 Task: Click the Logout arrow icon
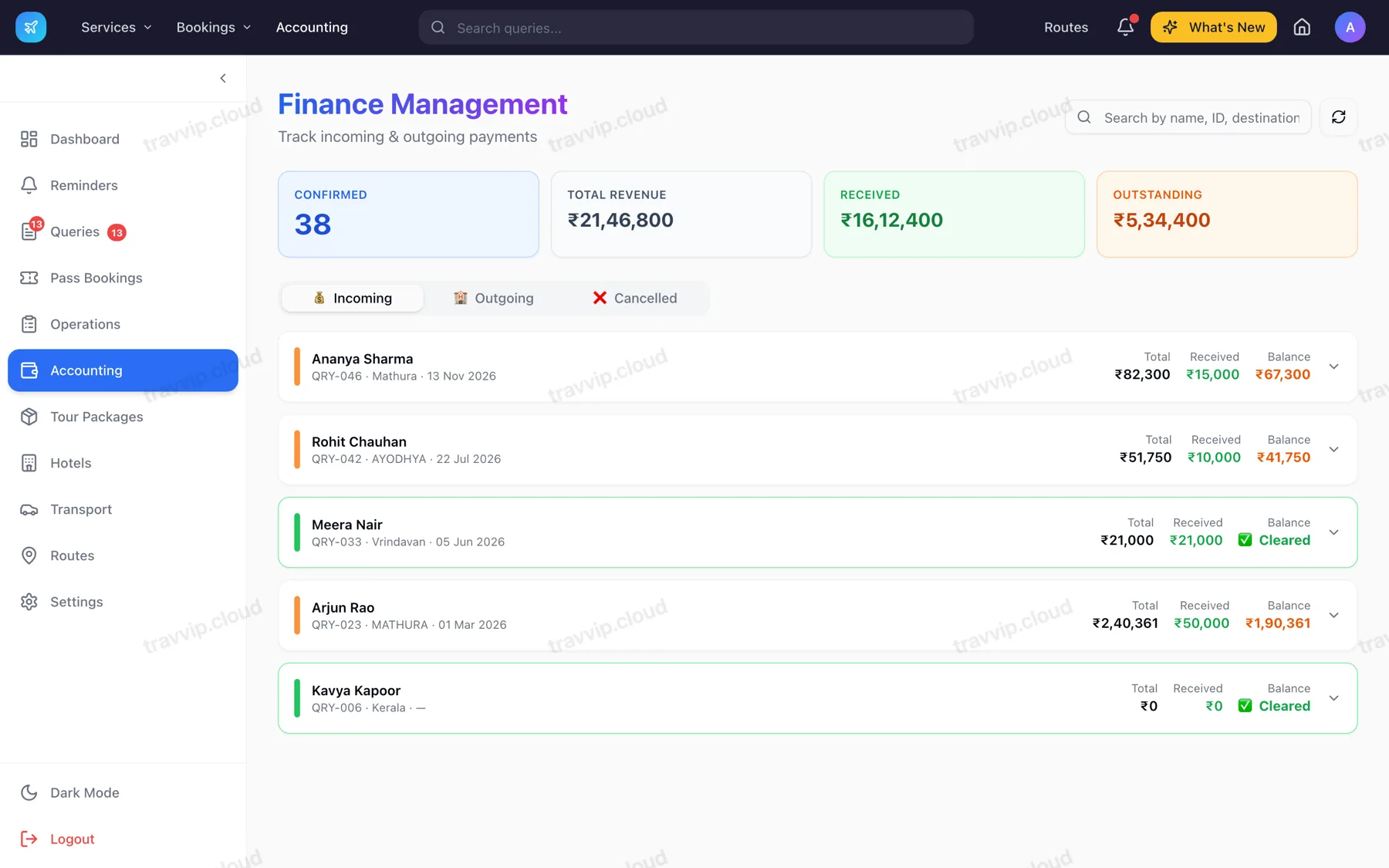click(29, 839)
